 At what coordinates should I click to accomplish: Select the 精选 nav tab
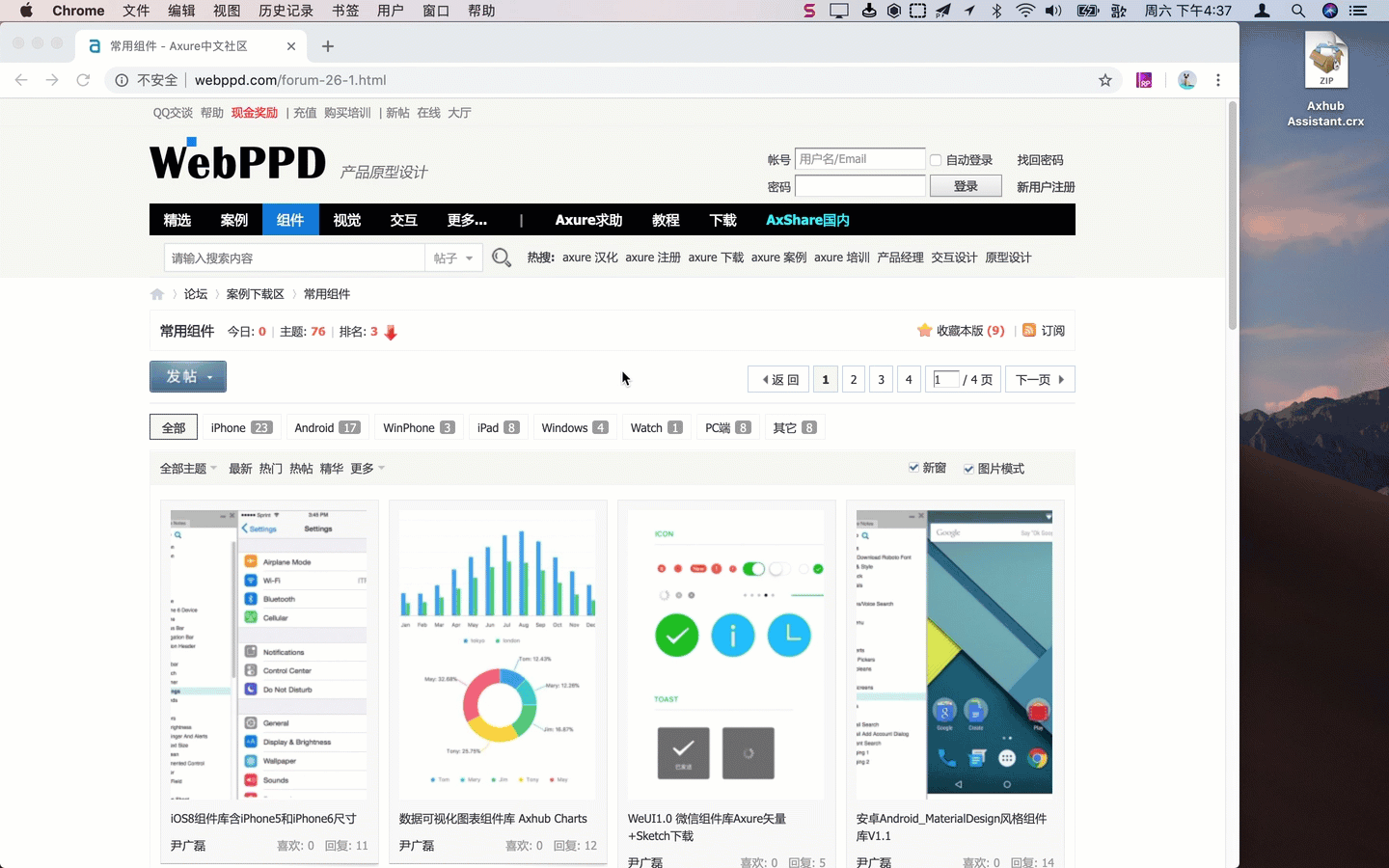[177, 220]
